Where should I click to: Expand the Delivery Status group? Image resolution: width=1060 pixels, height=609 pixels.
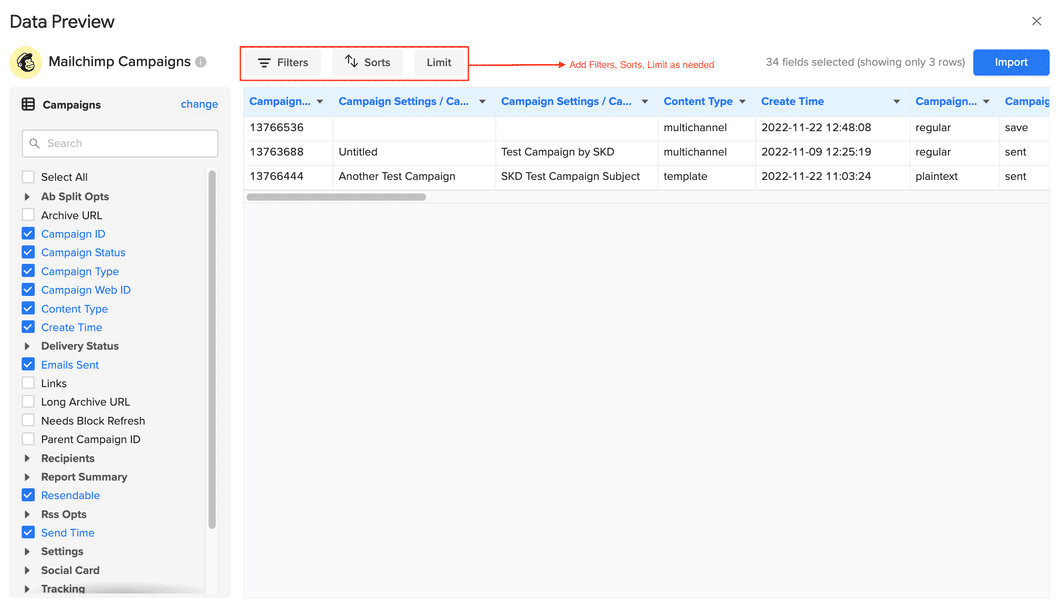click(27, 346)
